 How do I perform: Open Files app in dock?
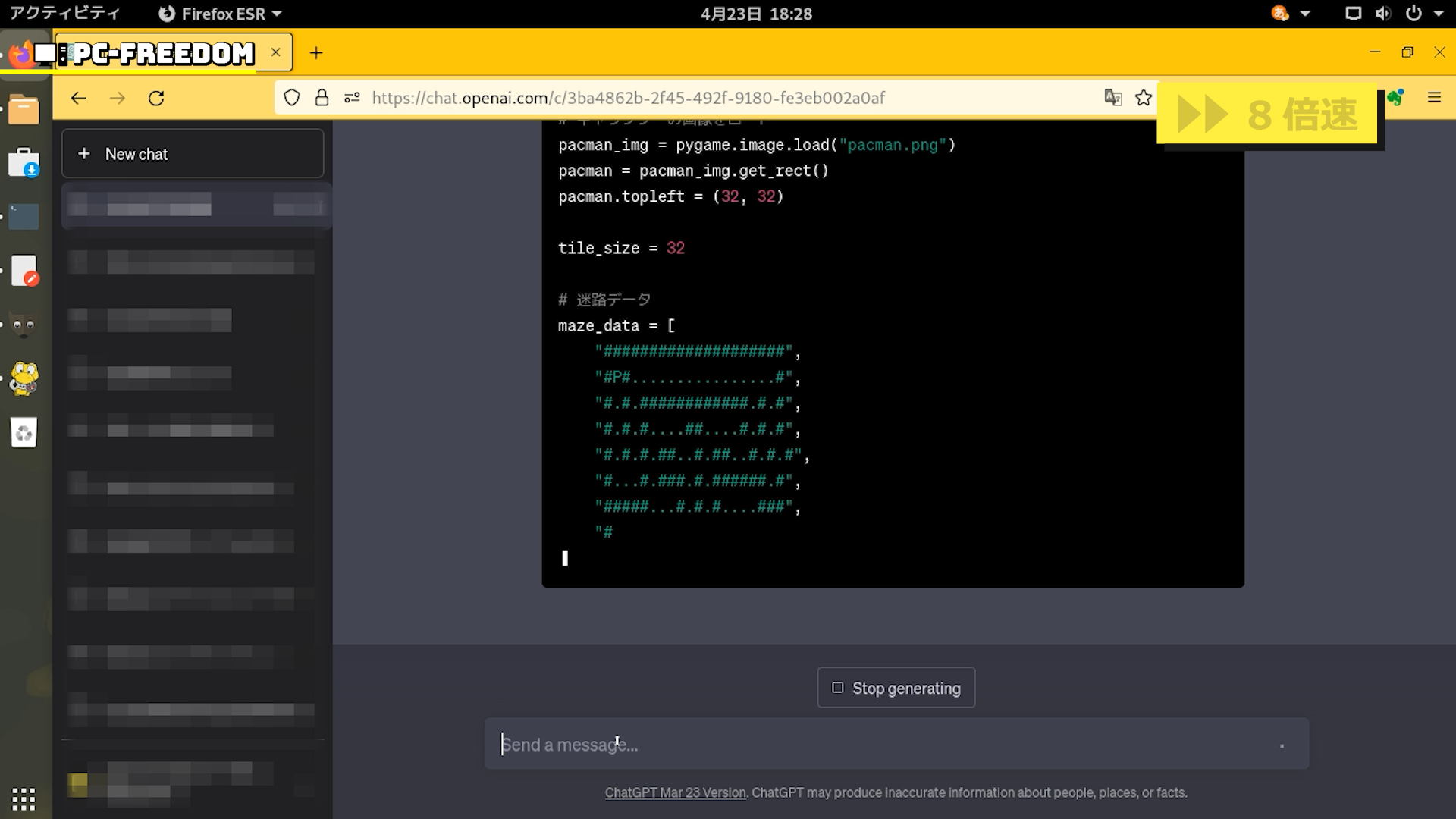24,110
